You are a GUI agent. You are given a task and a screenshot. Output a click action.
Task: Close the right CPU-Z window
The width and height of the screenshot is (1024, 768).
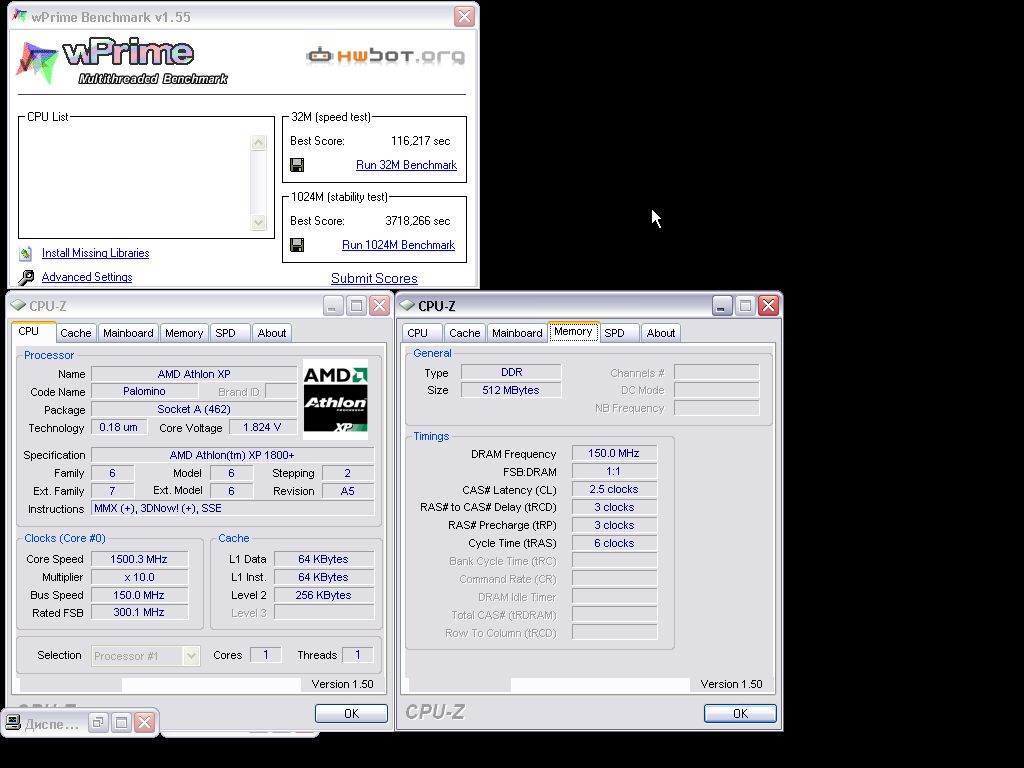coord(769,306)
